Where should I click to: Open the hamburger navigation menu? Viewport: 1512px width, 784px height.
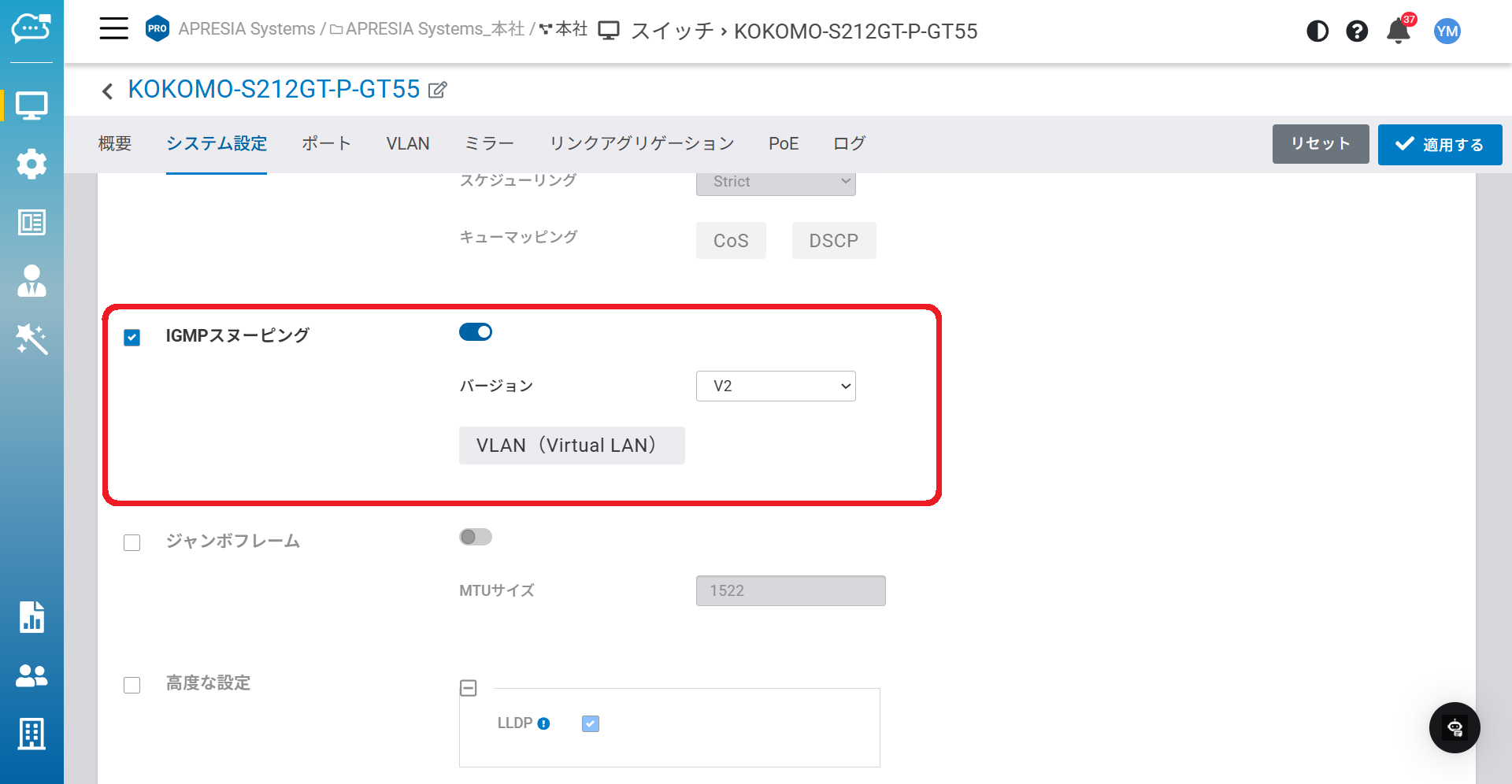coord(113,29)
